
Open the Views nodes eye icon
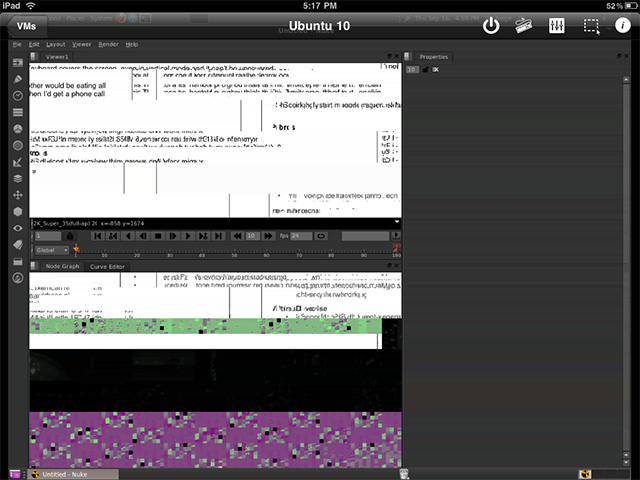click(18, 228)
